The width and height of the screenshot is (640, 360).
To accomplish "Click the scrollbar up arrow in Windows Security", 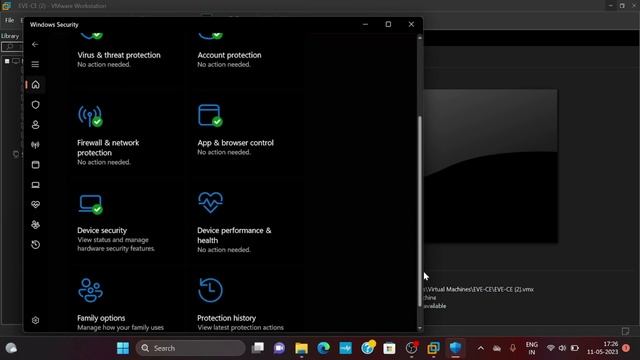I will [x=420, y=38].
